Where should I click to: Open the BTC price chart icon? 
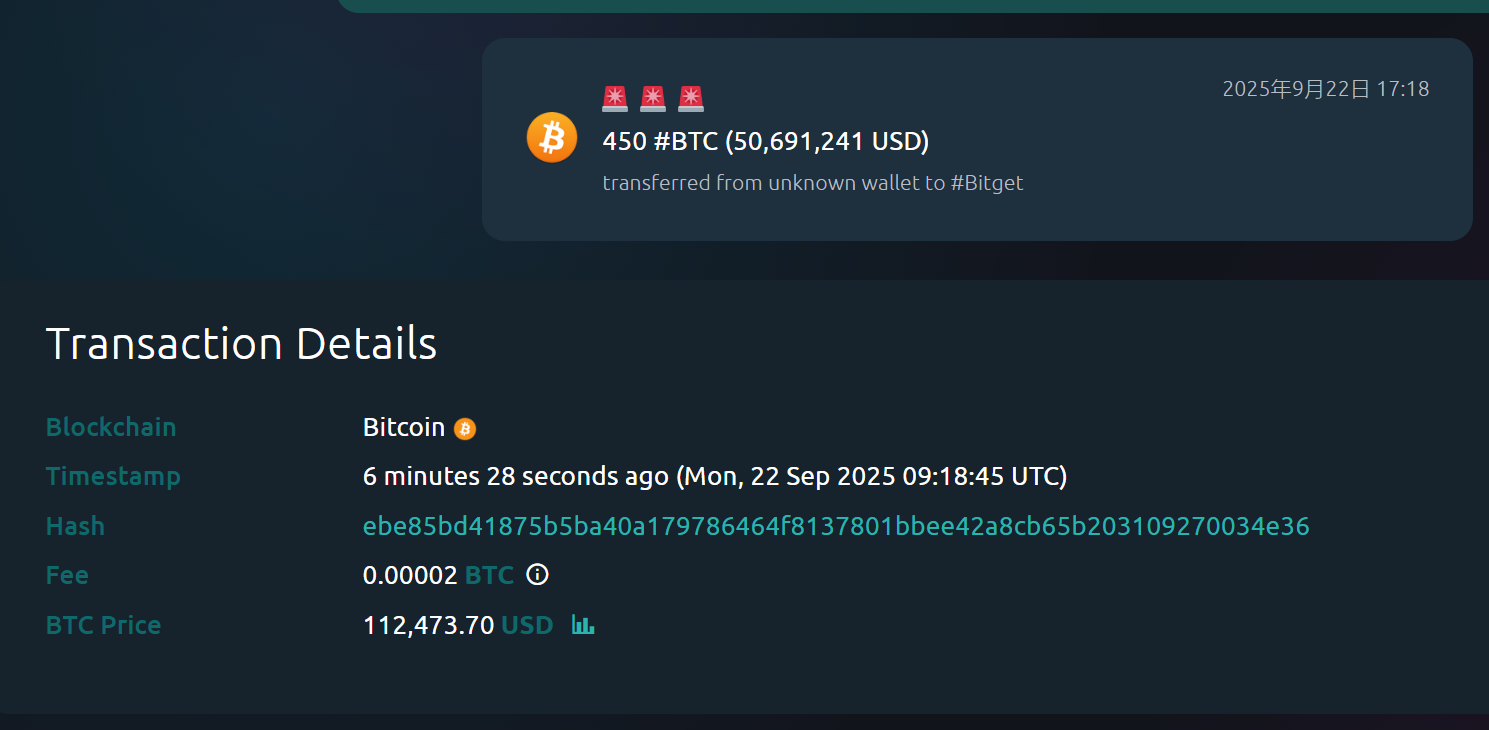tap(583, 625)
